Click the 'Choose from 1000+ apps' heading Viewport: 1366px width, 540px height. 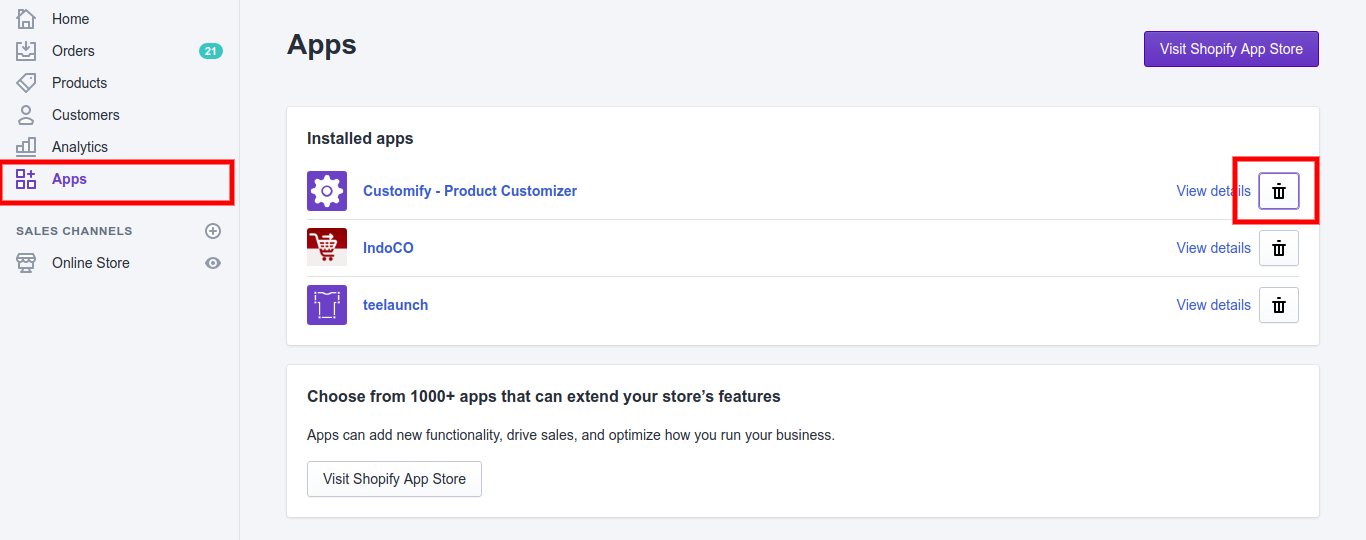(544, 397)
